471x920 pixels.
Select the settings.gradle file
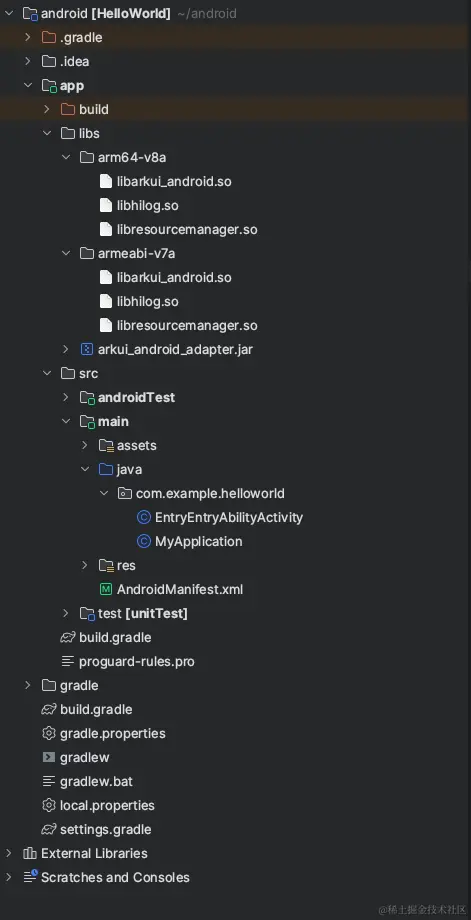click(x=97, y=830)
